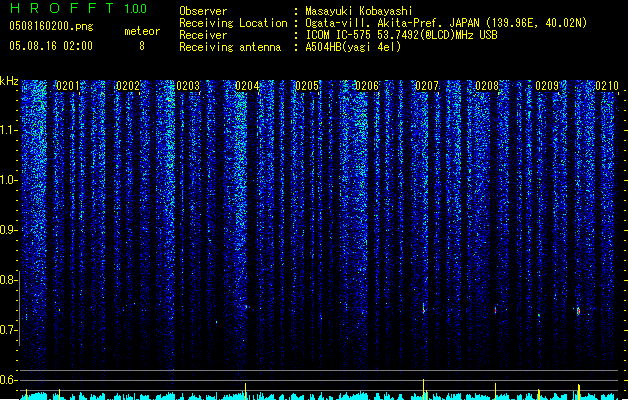Viewport: 629px width, 400px height.
Task: Click the 1.1 kHz axis label
Action: 8,130
